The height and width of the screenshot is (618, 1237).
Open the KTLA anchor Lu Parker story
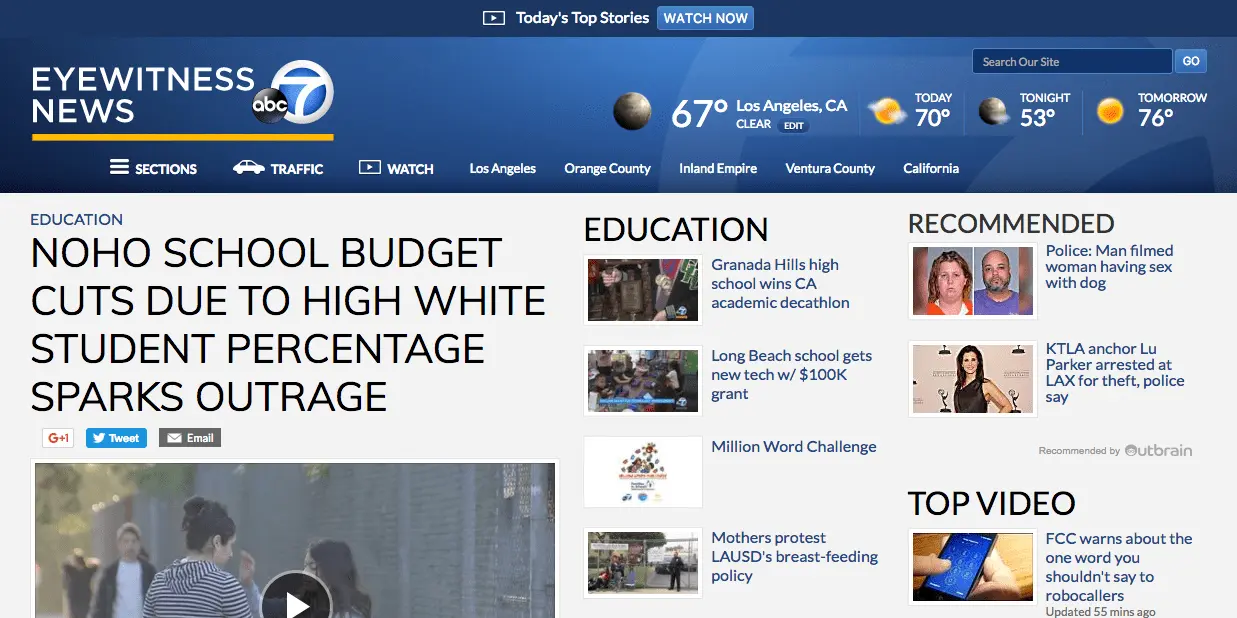click(x=1115, y=372)
